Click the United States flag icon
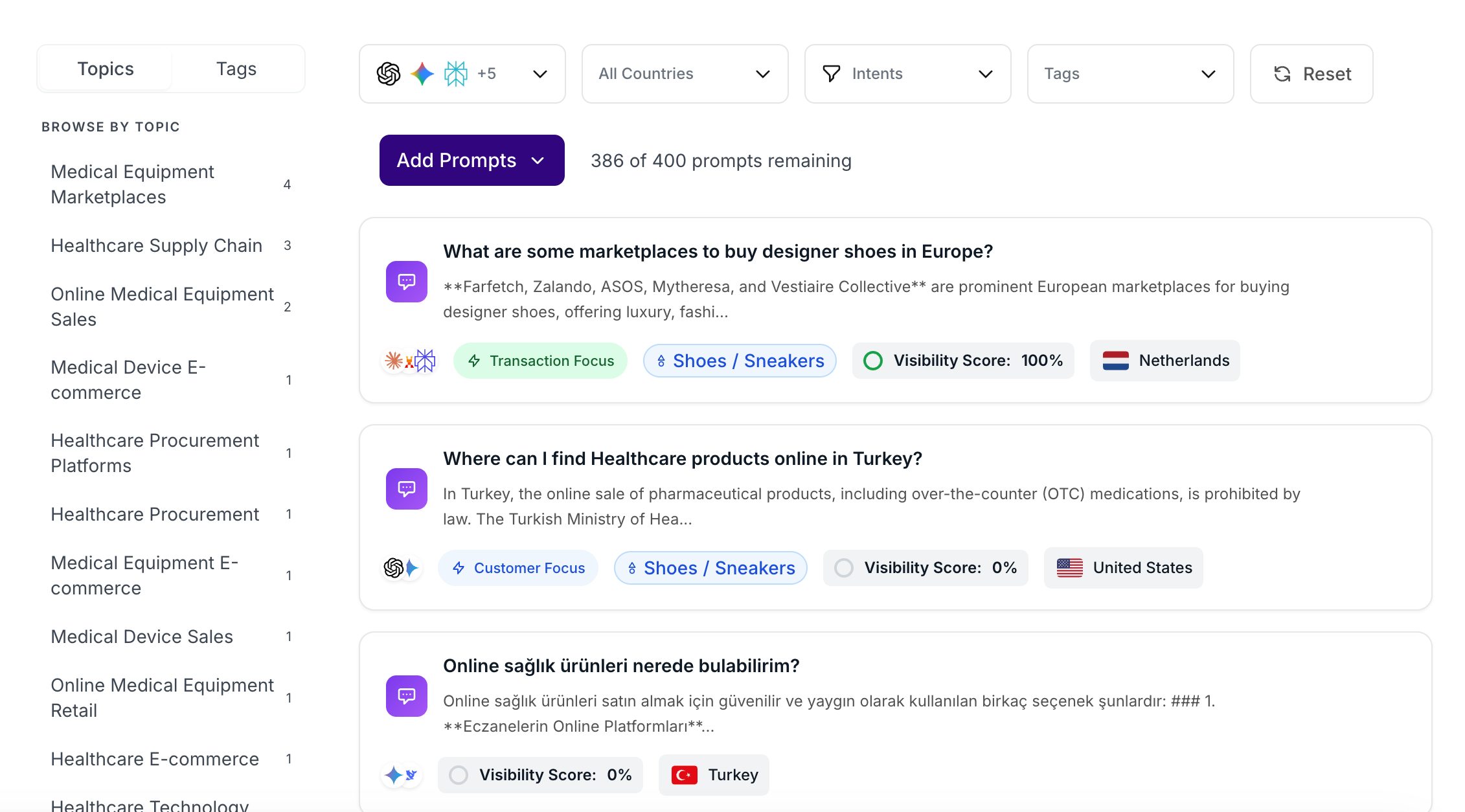1465x812 pixels. (1069, 568)
